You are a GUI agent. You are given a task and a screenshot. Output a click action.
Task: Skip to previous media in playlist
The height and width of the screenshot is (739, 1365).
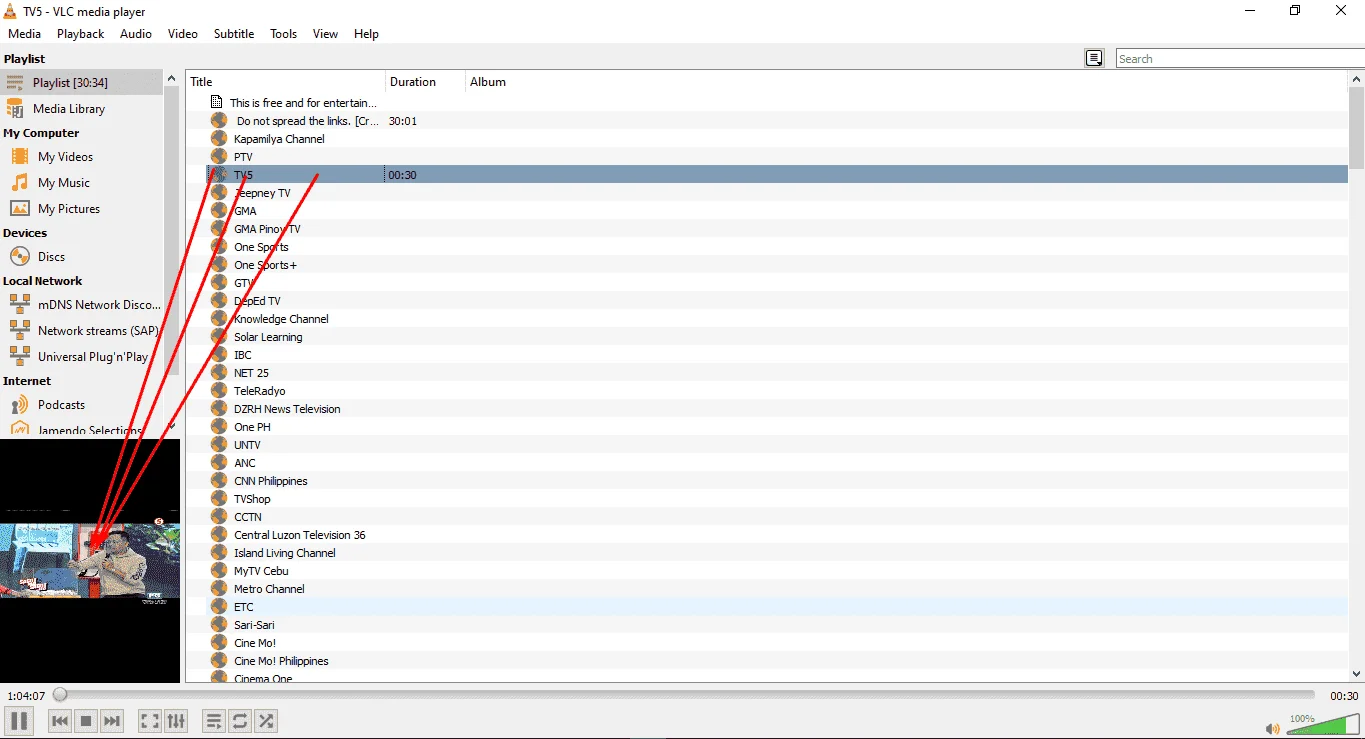click(x=60, y=720)
